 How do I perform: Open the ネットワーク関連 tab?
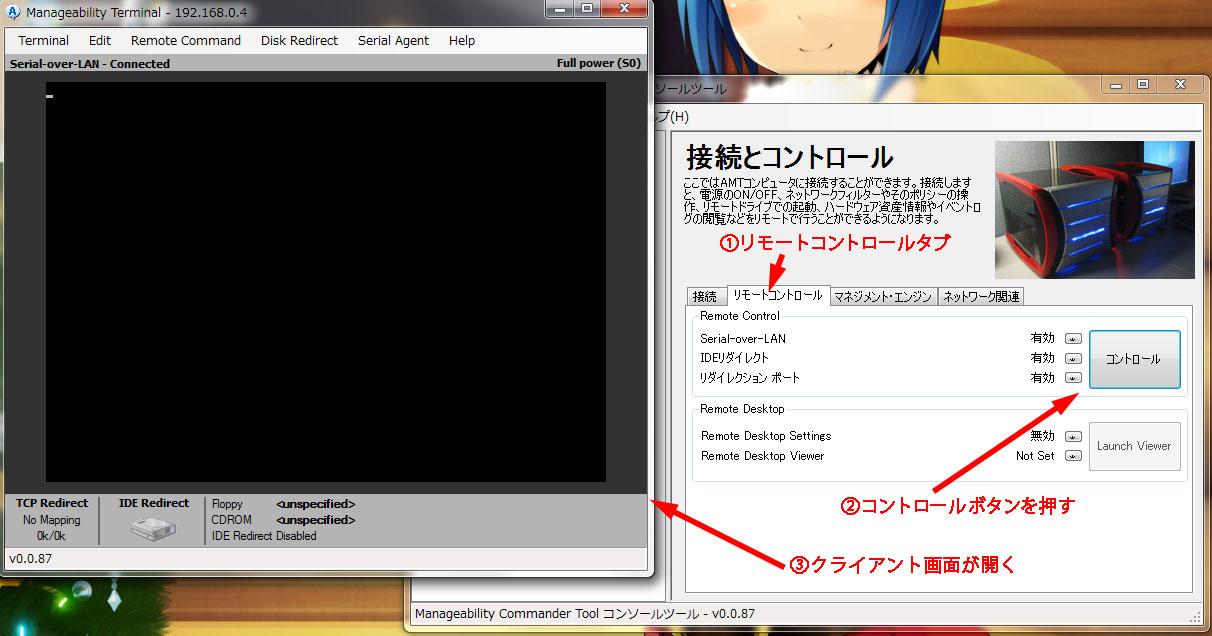pos(980,296)
